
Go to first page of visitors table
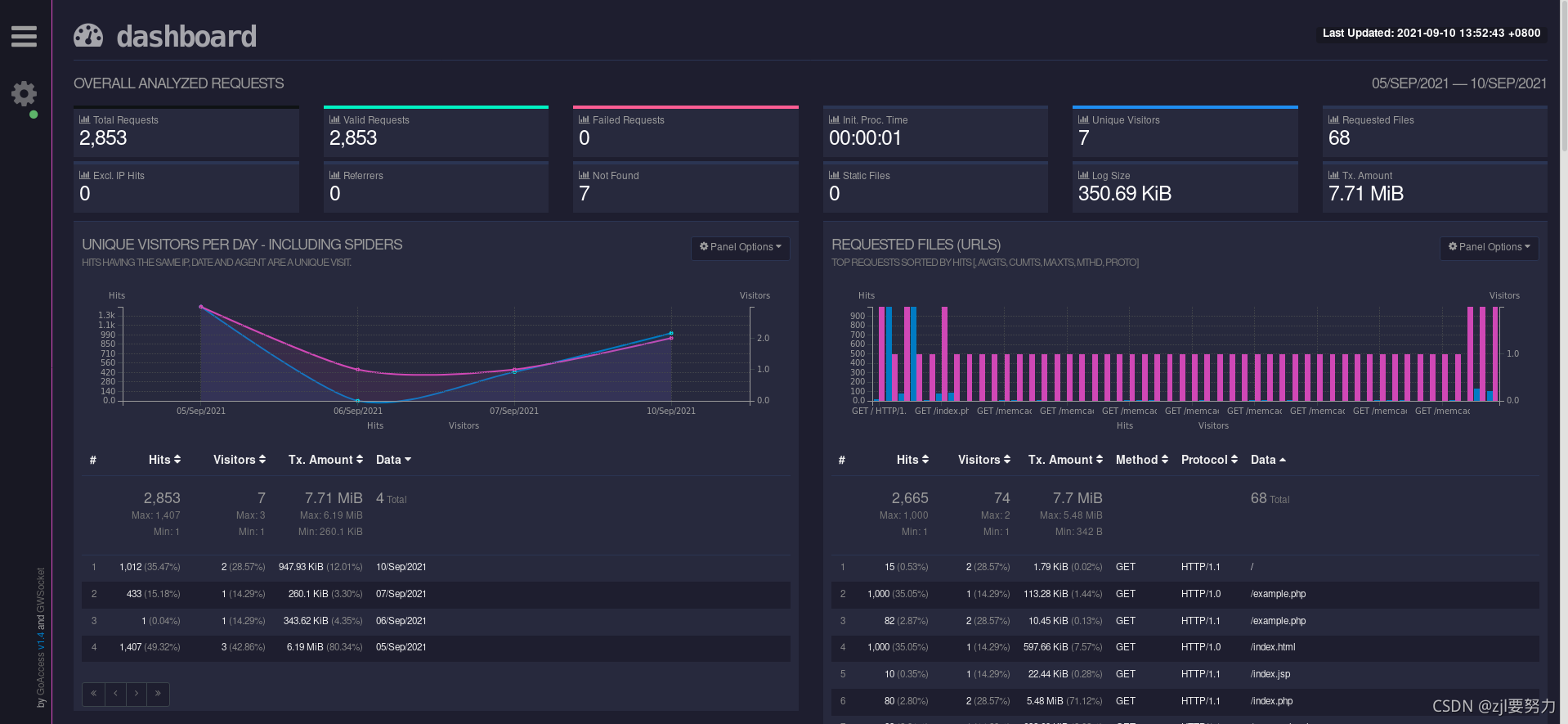point(93,694)
